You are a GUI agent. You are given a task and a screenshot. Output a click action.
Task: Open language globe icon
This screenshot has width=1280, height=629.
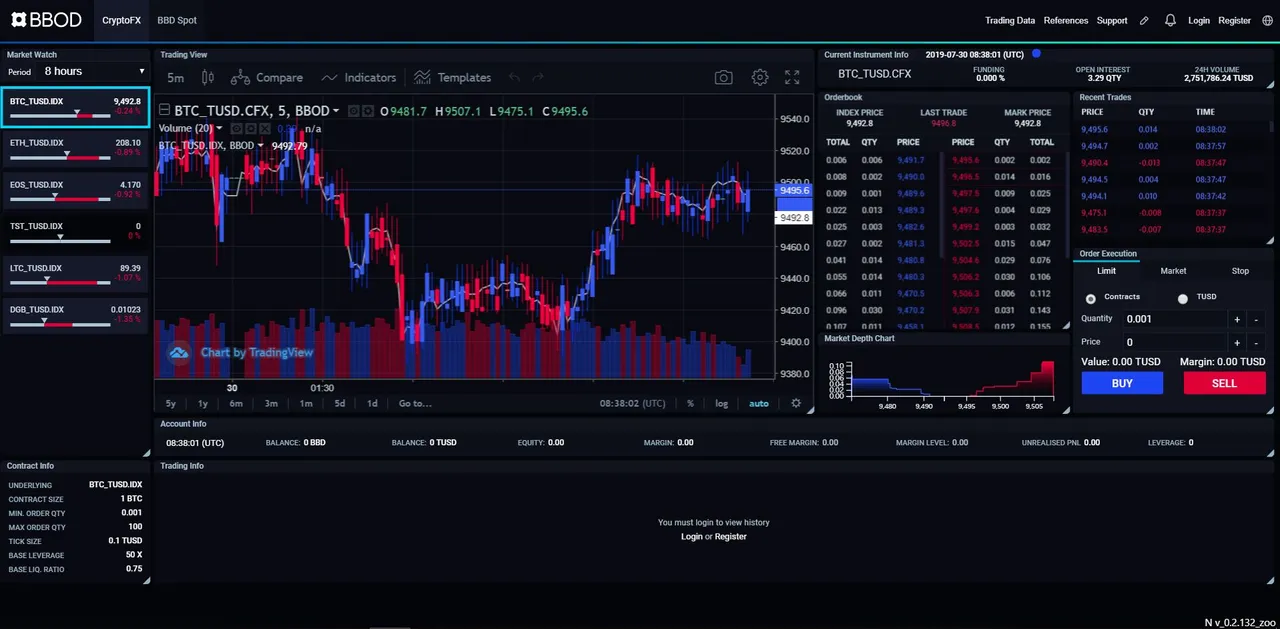pos(1268,20)
